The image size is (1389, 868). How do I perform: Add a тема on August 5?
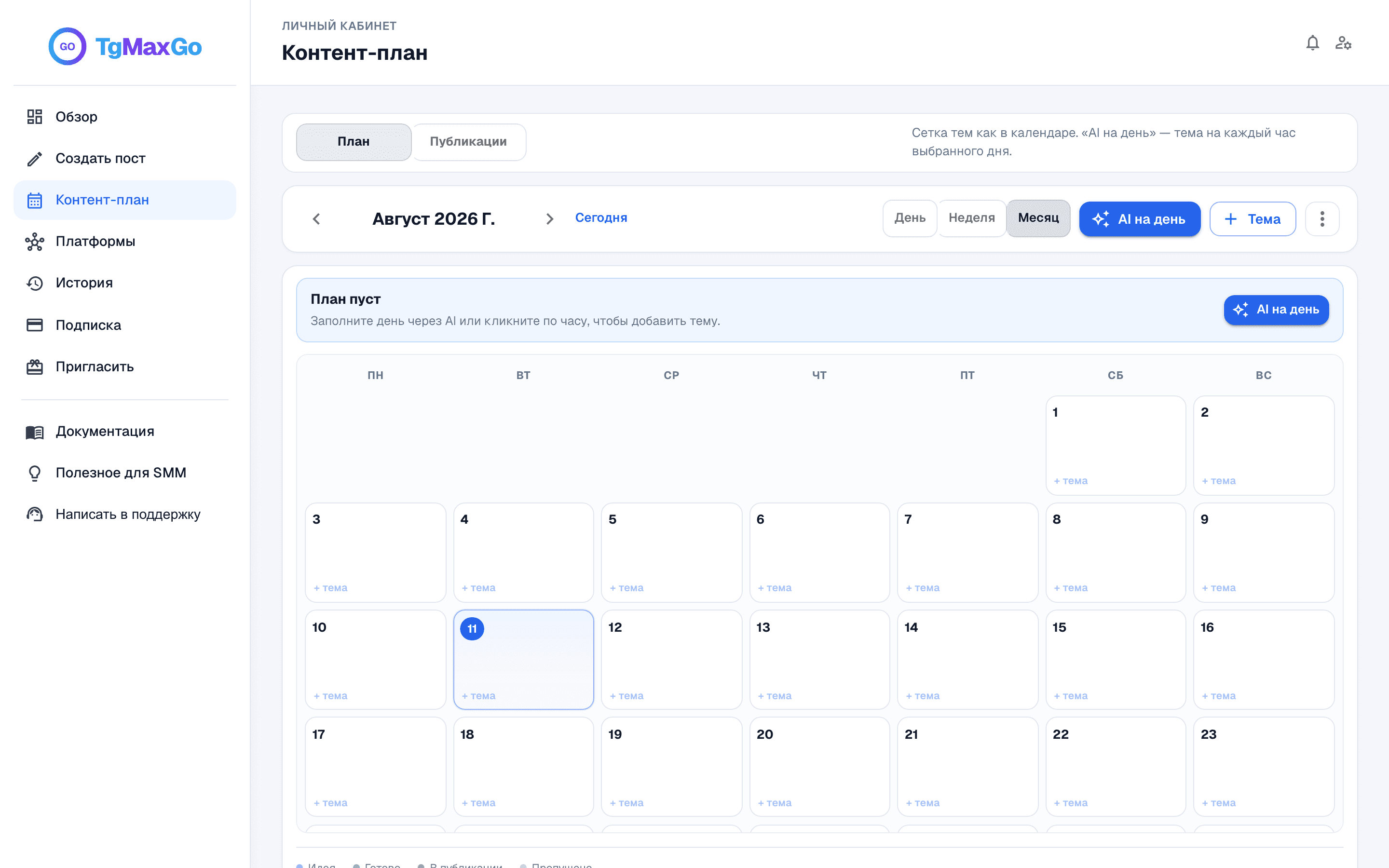point(627,588)
